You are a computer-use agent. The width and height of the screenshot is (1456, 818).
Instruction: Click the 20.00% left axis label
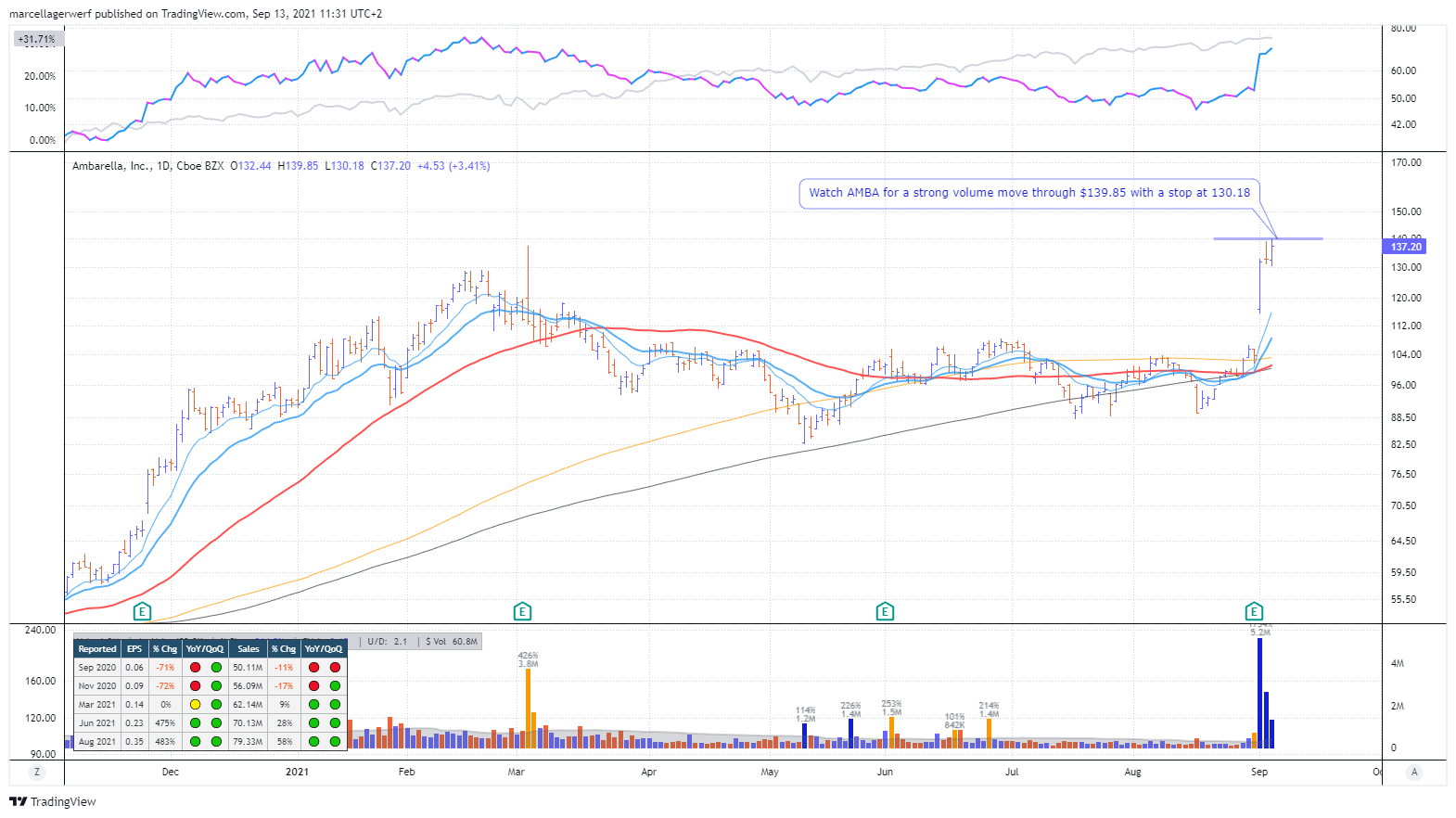pyautogui.click(x=40, y=76)
